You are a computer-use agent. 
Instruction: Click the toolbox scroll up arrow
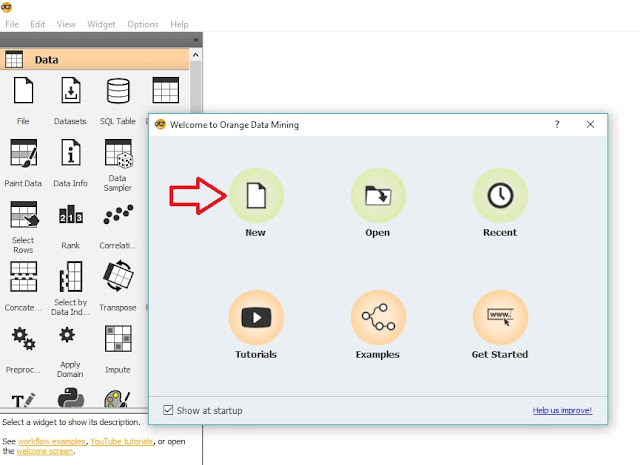click(196, 55)
